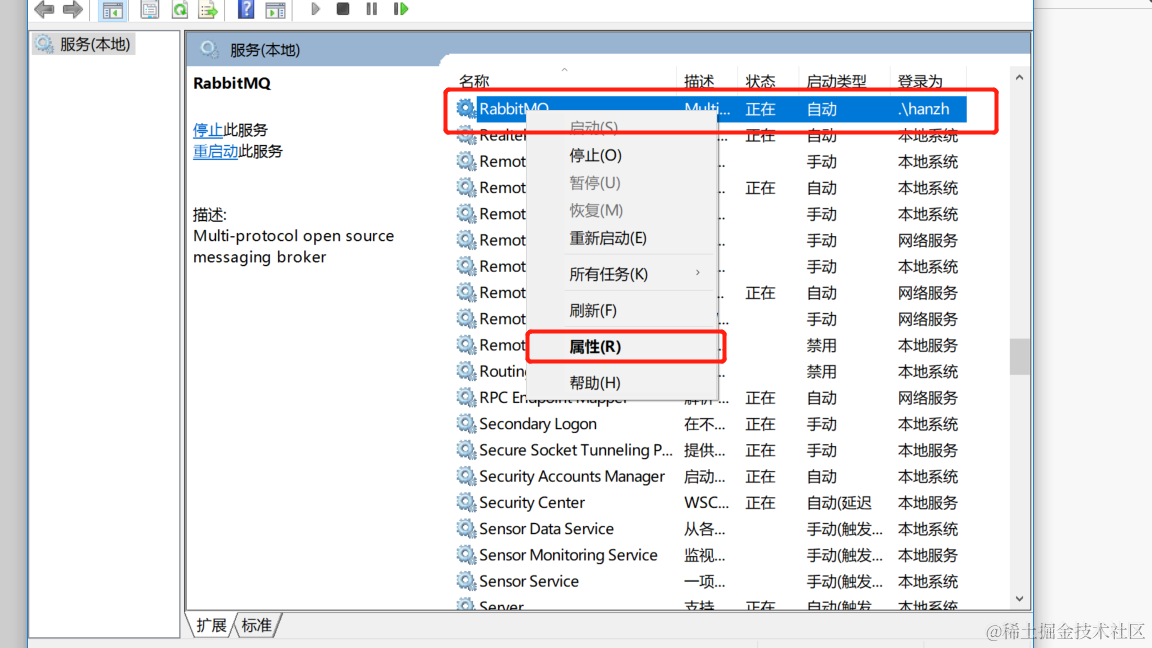Click the gear icon of Secondary Logon
This screenshot has width=1152, height=648.
[x=466, y=423]
